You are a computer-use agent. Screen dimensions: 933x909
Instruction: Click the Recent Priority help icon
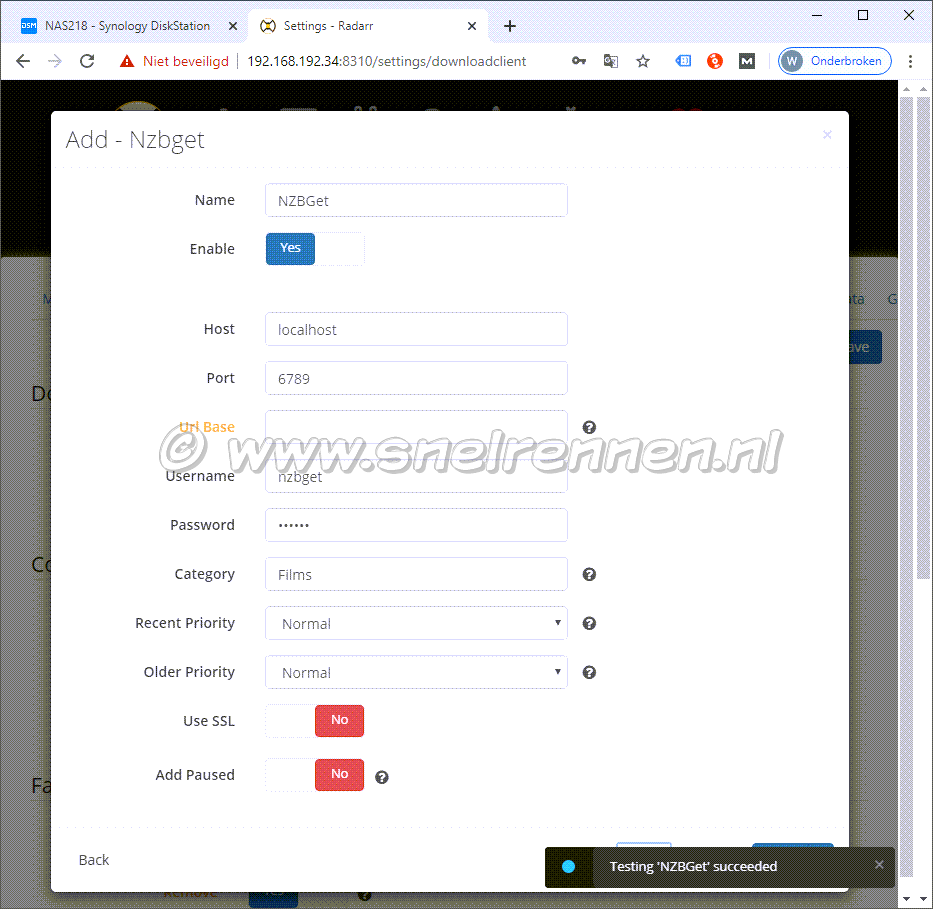coord(589,623)
